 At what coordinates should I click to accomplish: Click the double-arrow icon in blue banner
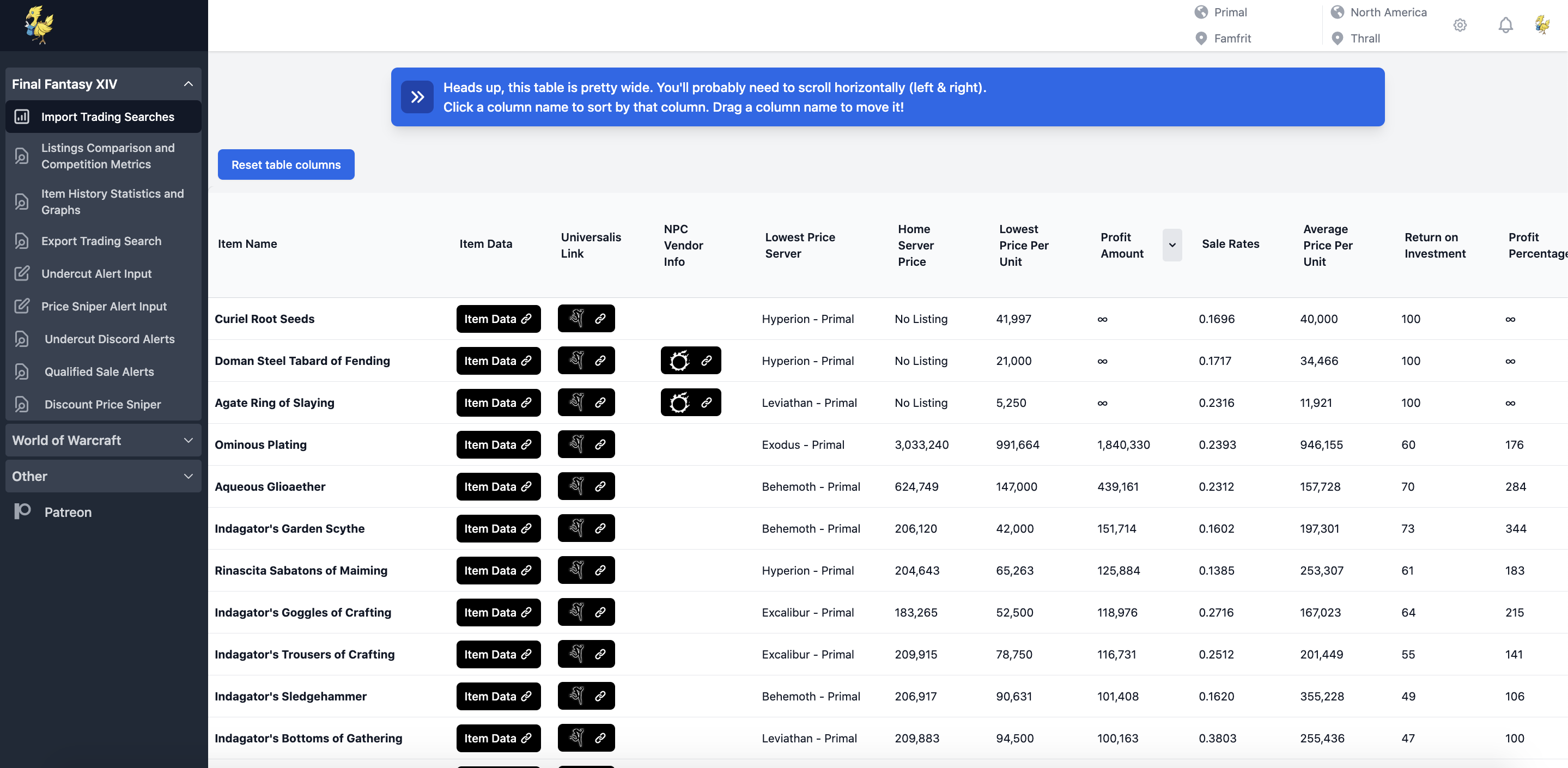[x=417, y=97]
